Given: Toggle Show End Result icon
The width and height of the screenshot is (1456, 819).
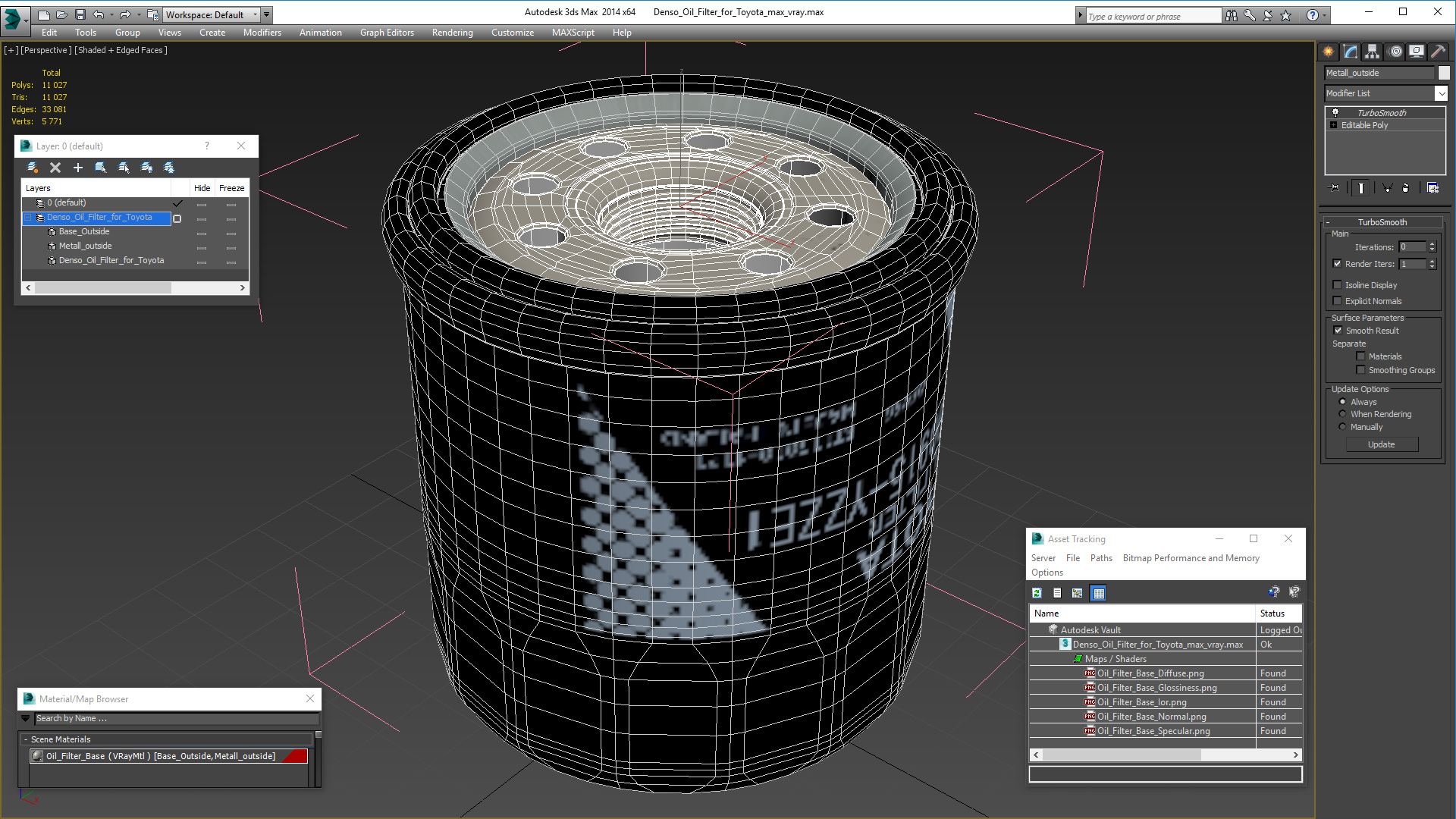Looking at the screenshot, I should (x=1361, y=187).
